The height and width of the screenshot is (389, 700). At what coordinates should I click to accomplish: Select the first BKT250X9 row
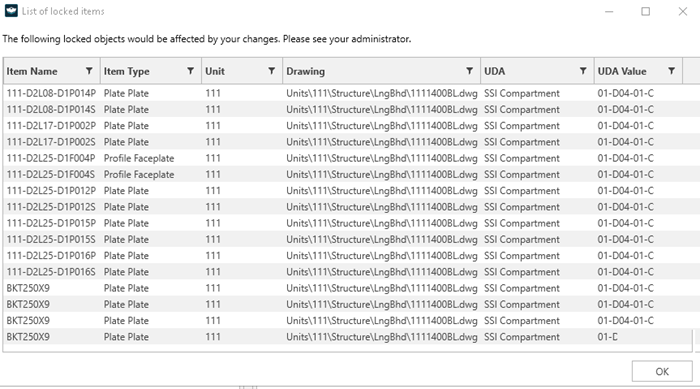[x=348, y=289]
